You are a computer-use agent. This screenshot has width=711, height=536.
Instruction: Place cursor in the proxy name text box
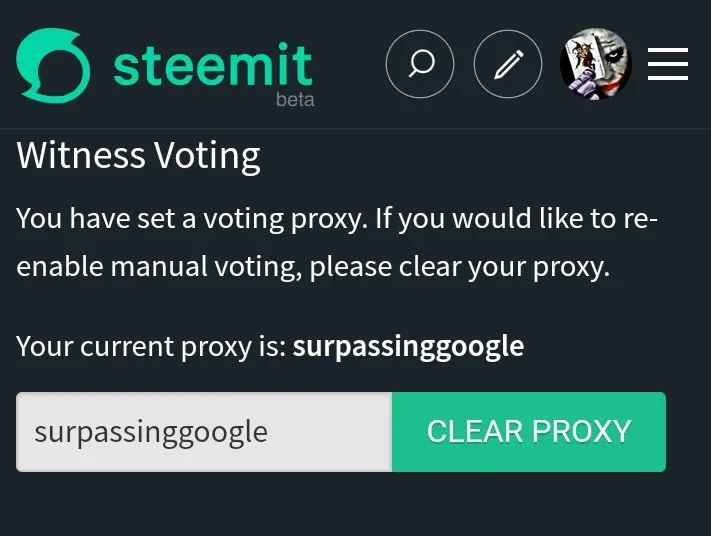tap(204, 432)
